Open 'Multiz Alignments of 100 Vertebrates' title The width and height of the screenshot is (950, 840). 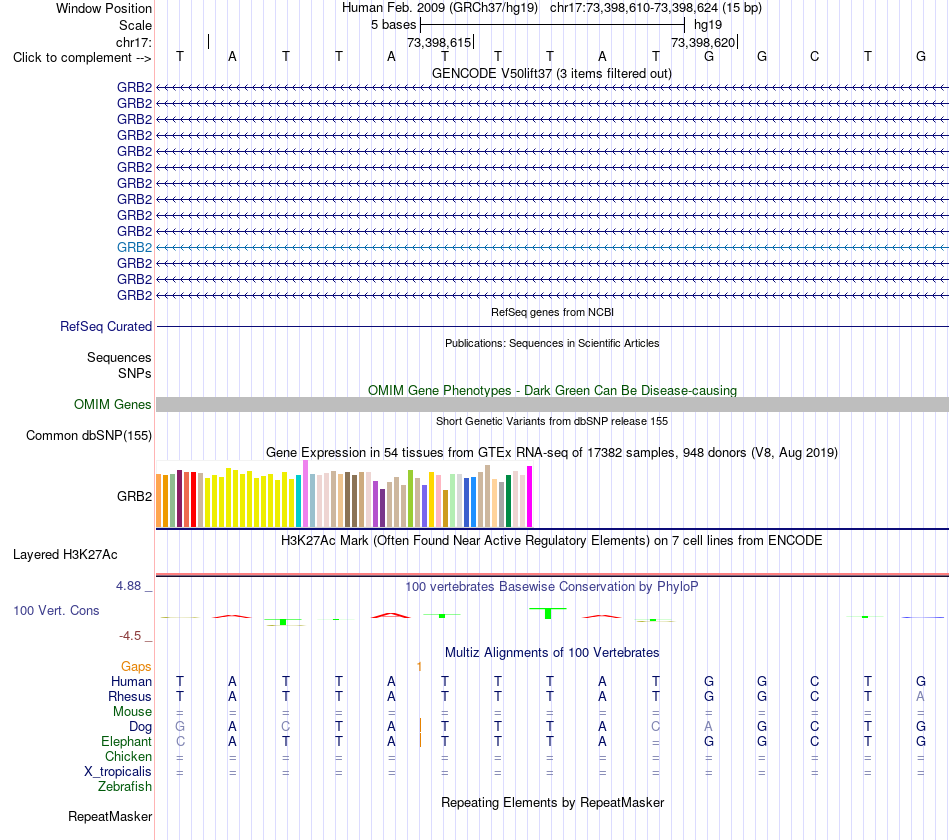point(552,653)
